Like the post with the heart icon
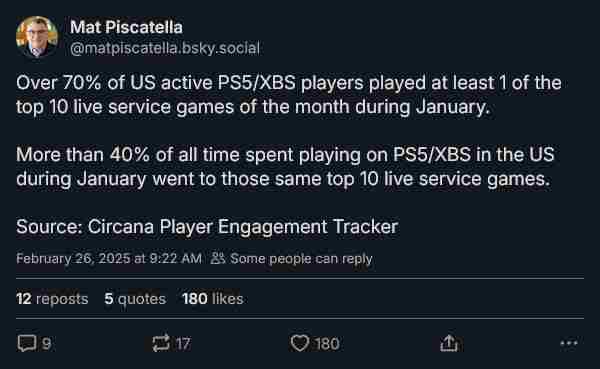Image resolution: width=600 pixels, height=369 pixels. (x=300, y=343)
